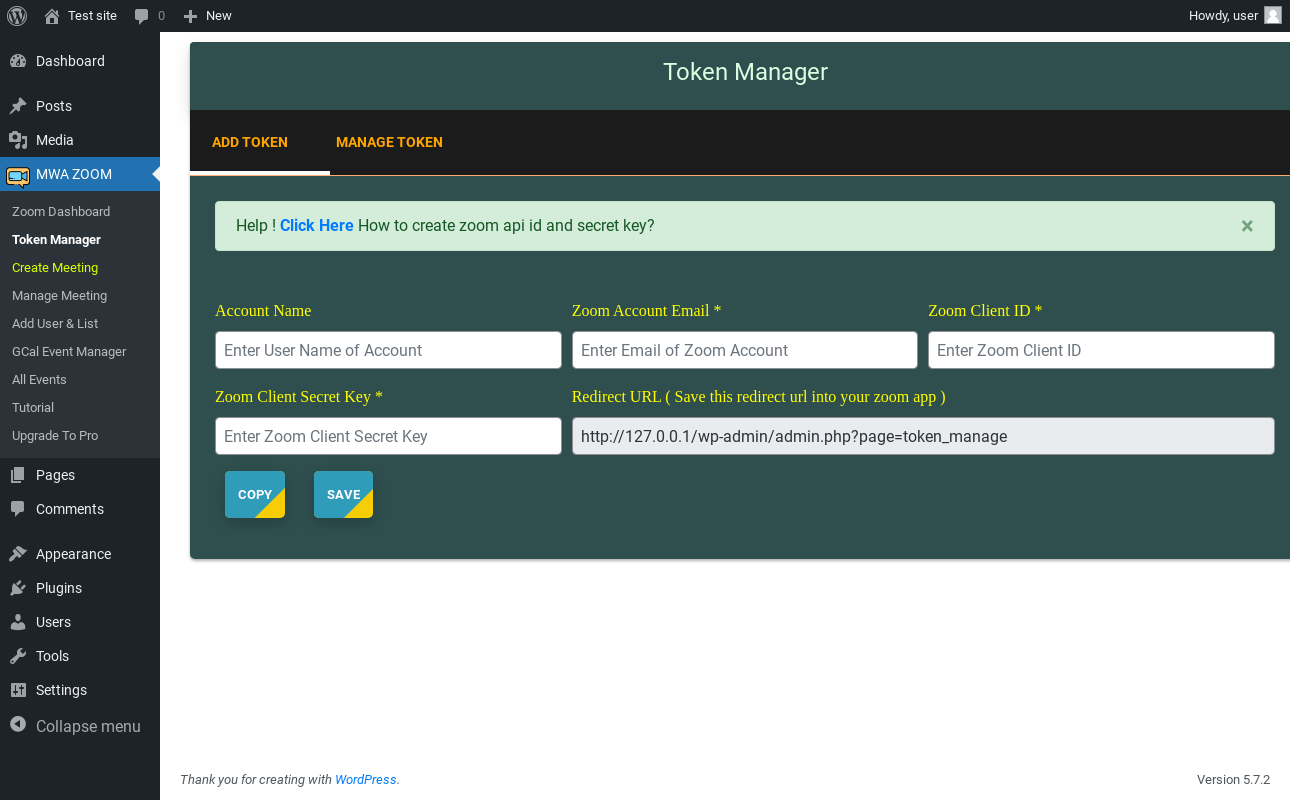Image resolution: width=1290 pixels, height=800 pixels.
Task: Open the WordPress footer link
Action: point(365,780)
